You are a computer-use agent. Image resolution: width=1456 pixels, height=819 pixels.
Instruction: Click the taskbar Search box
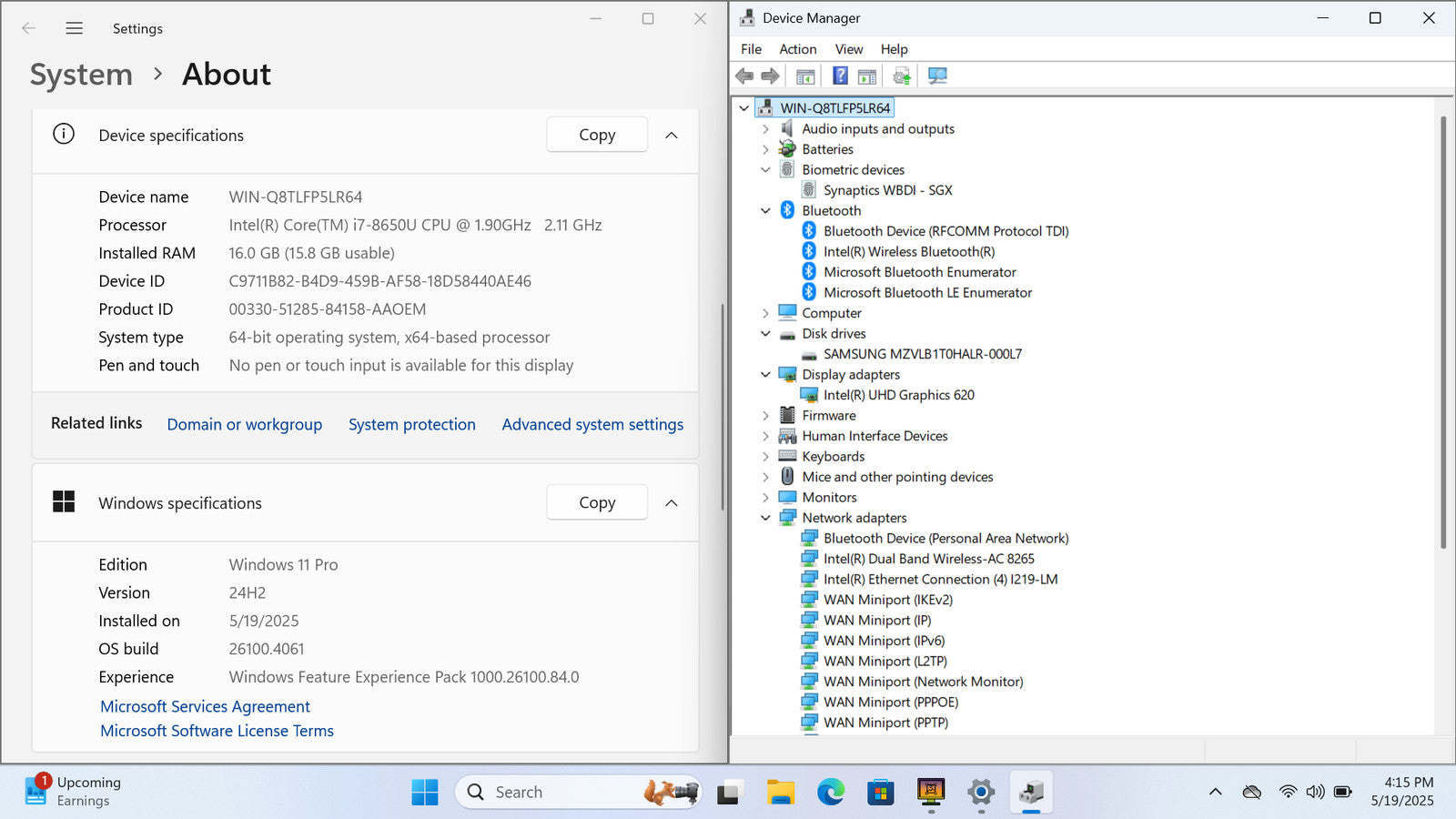[x=579, y=793]
